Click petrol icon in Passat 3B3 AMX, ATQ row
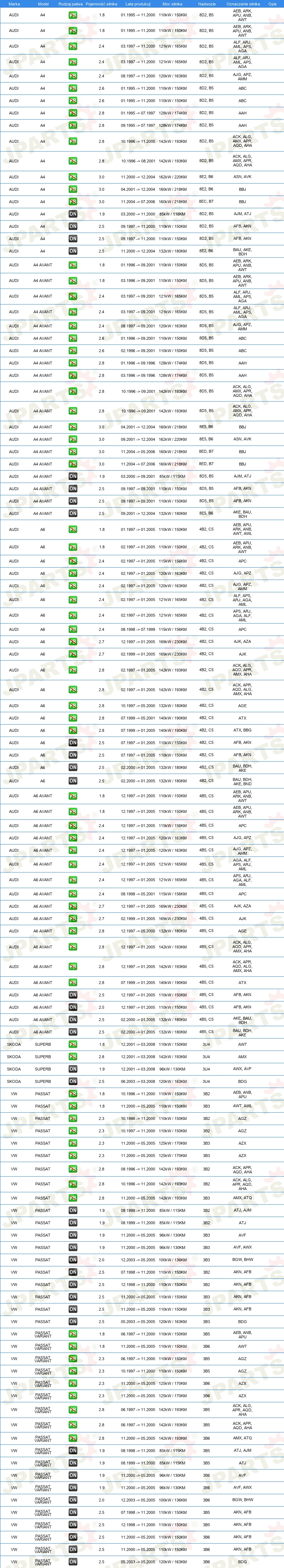 tap(72, 1198)
